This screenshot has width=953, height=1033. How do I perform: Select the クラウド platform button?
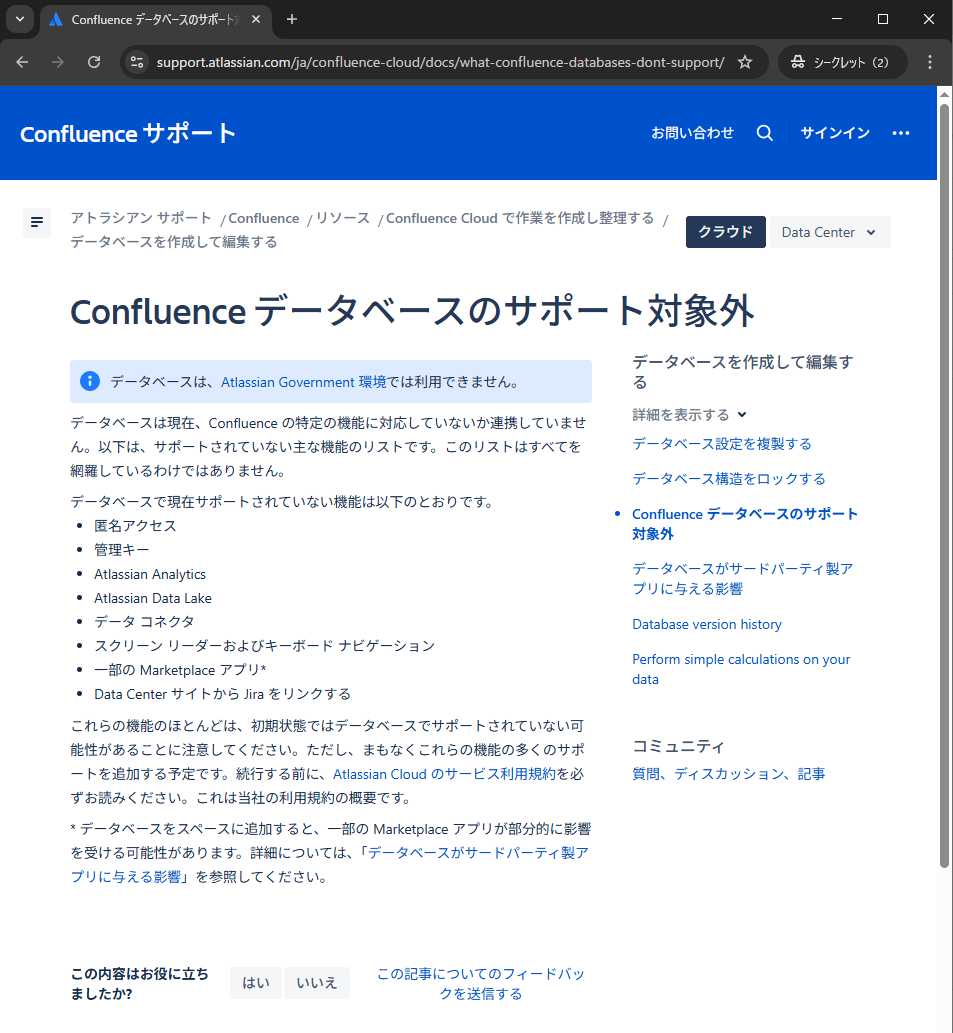pyautogui.click(x=726, y=232)
